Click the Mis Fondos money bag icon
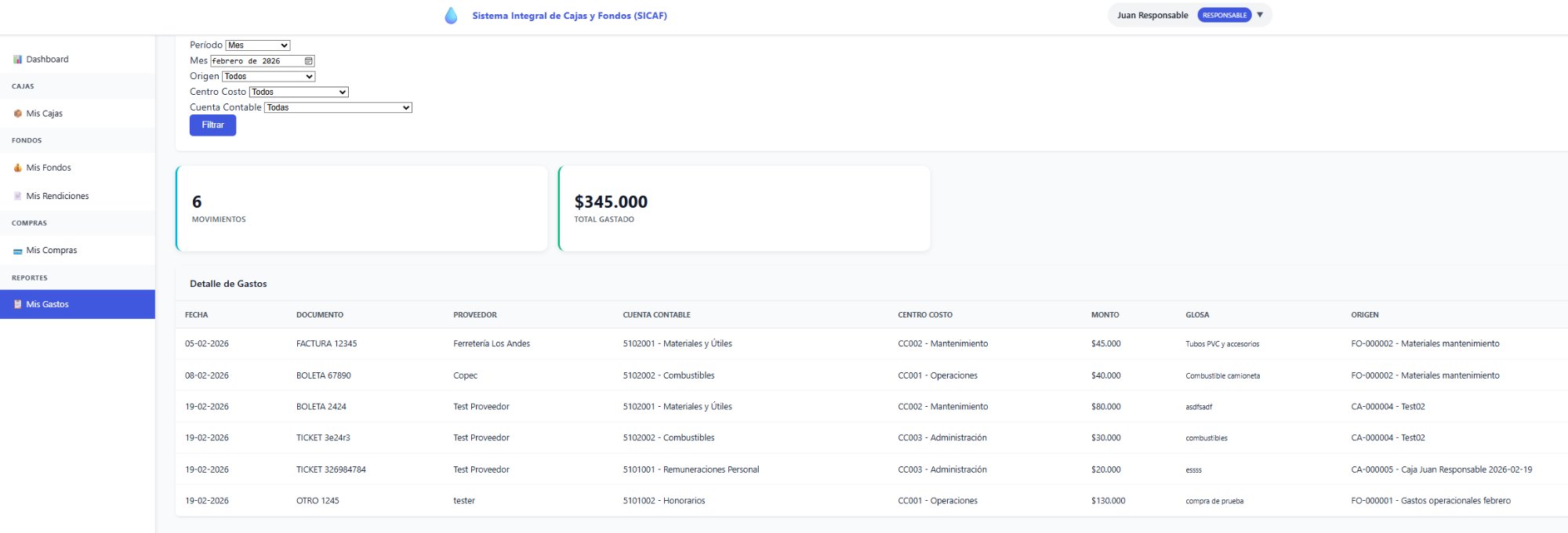Viewport: 1568px width, 533px height. click(17, 168)
